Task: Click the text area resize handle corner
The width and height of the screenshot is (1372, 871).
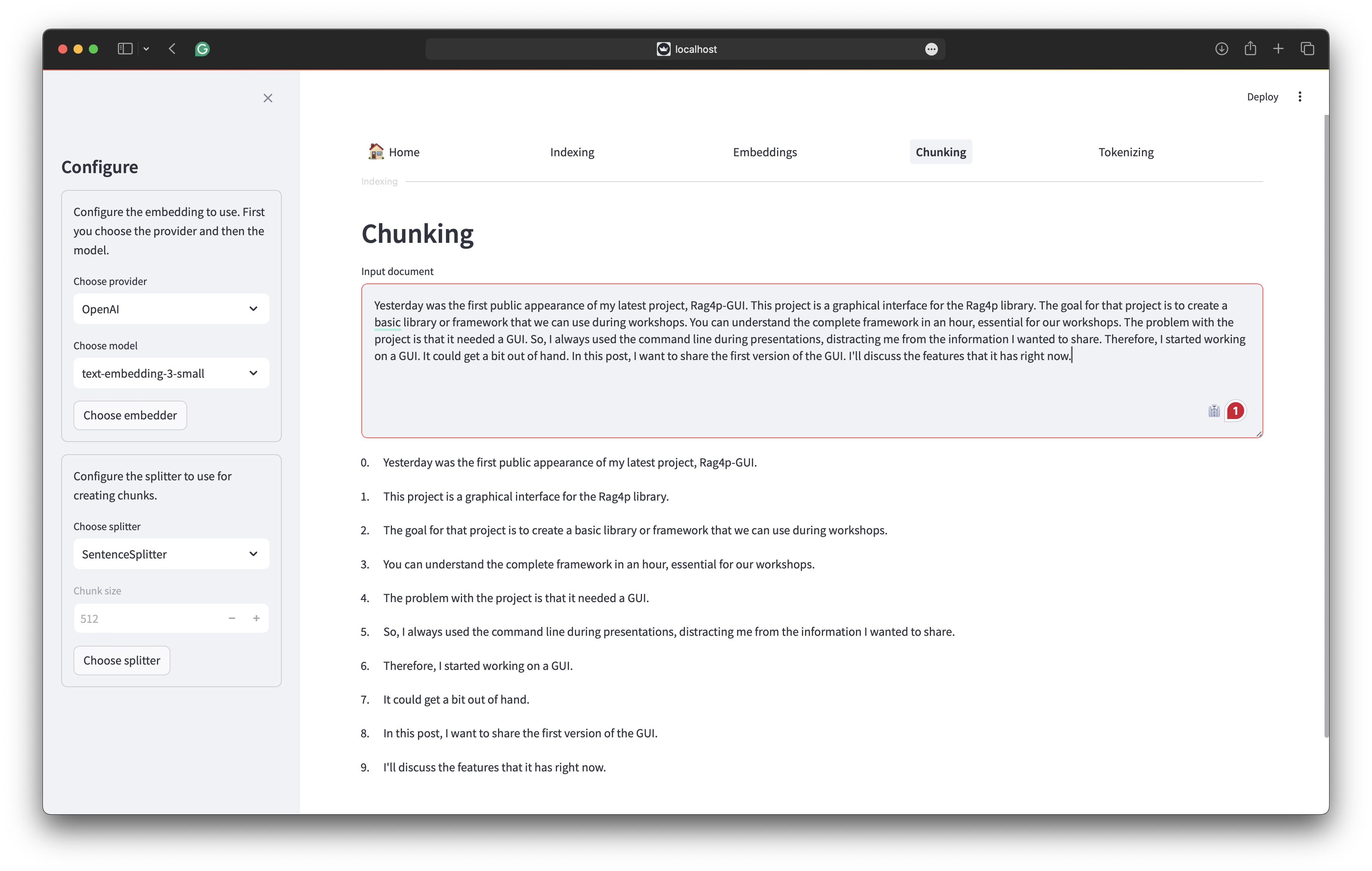Action: pos(1259,434)
